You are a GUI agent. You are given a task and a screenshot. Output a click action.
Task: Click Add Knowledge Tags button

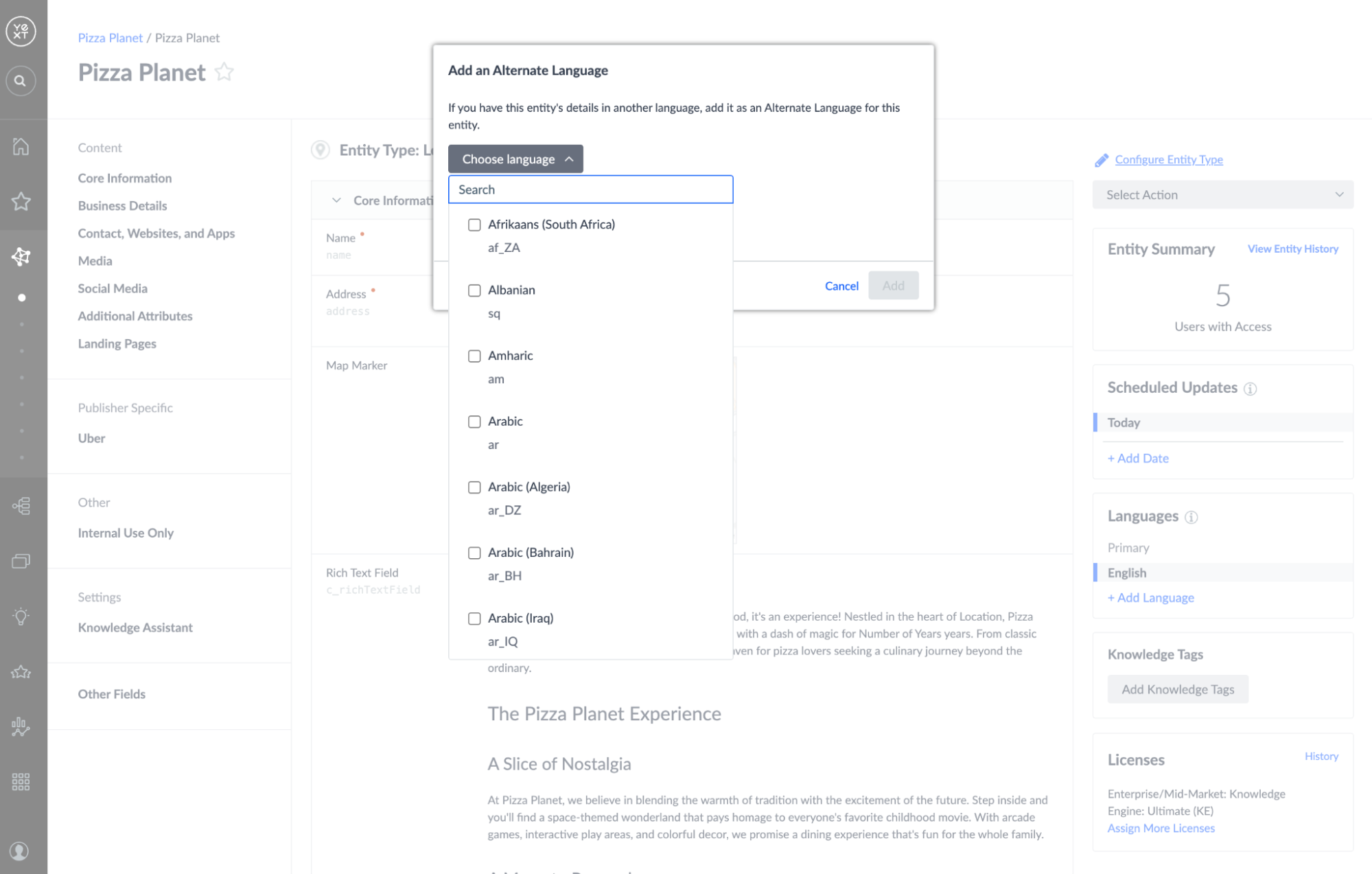1178,689
